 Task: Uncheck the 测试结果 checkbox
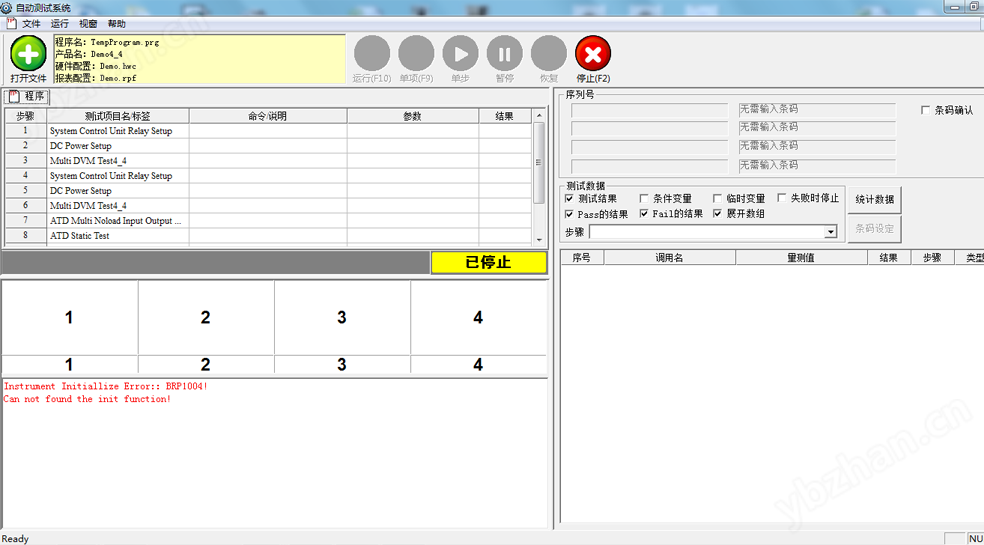coord(569,198)
